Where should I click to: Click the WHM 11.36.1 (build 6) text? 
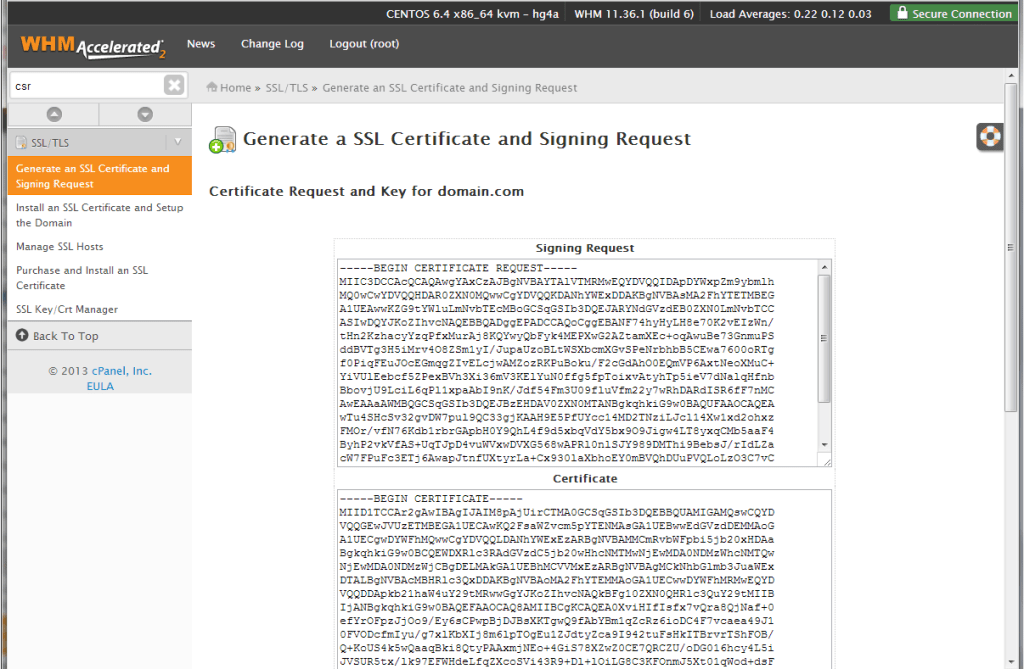tap(633, 14)
